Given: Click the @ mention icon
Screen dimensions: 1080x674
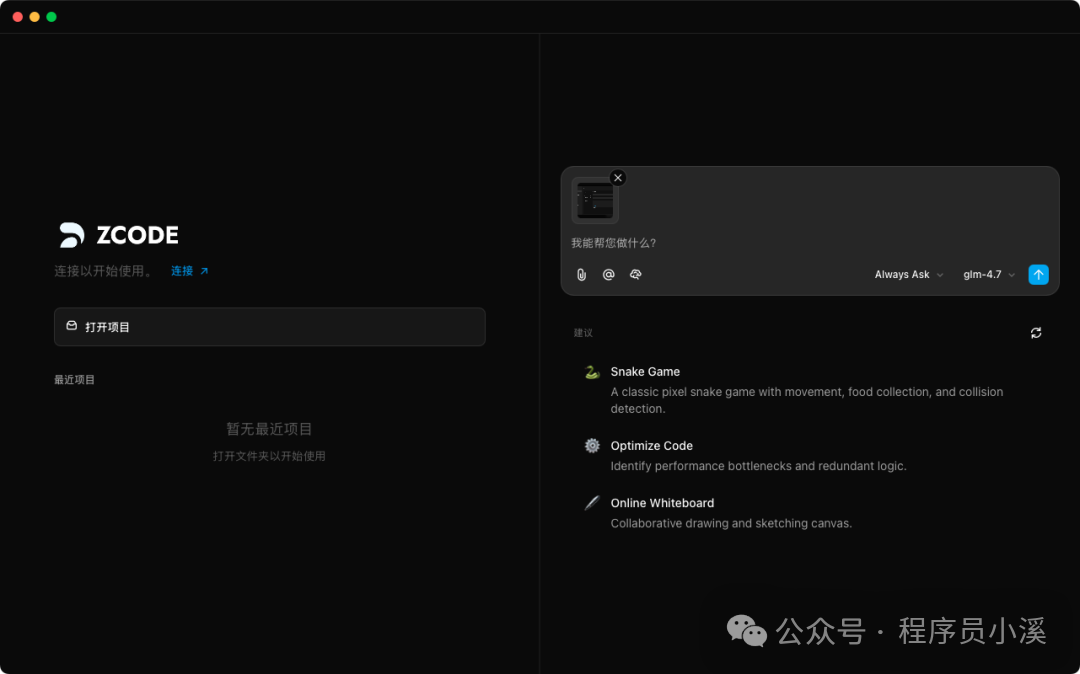Looking at the screenshot, I should tap(608, 275).
